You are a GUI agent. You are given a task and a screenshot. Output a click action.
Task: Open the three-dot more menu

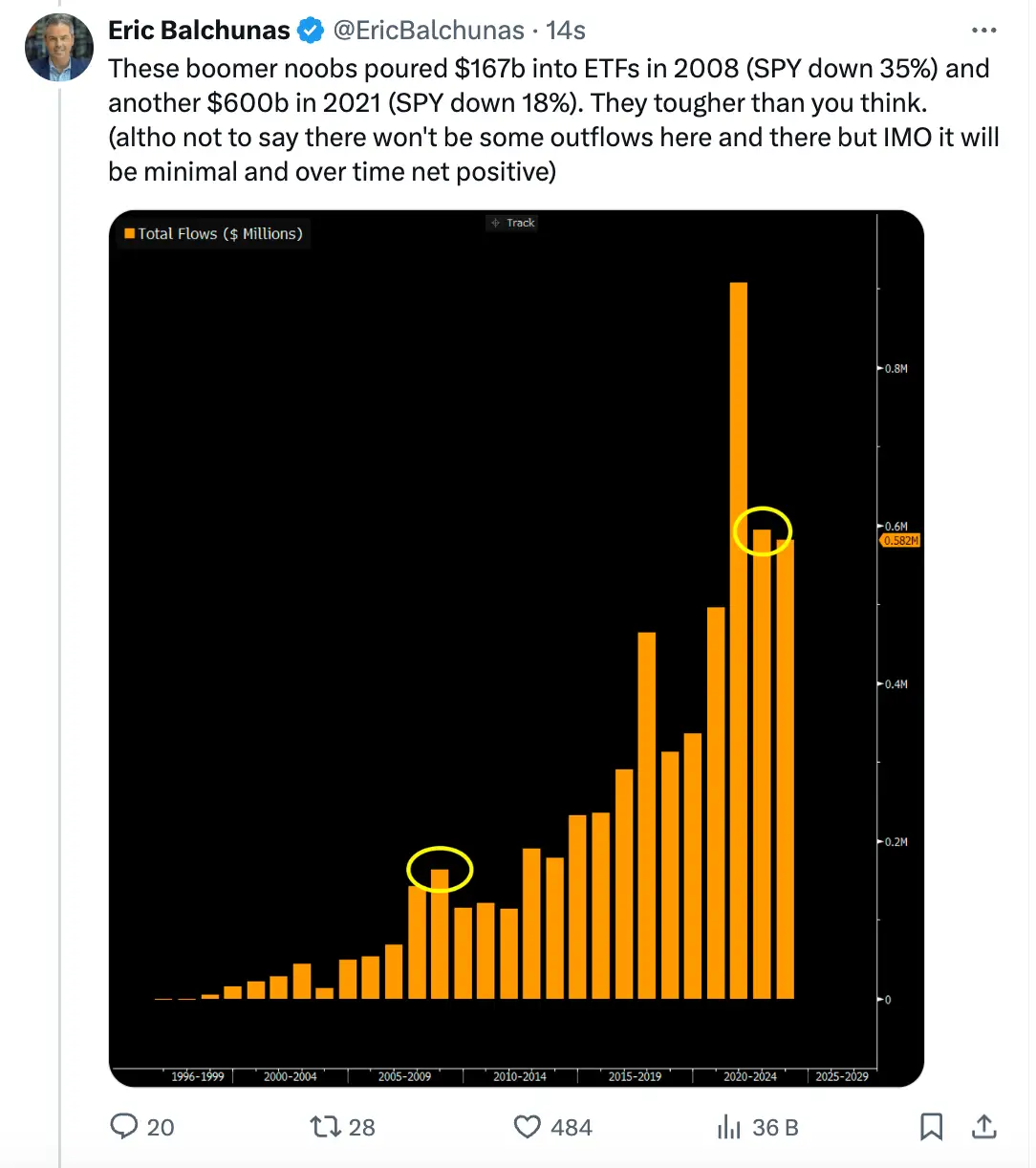coord(983,31)
